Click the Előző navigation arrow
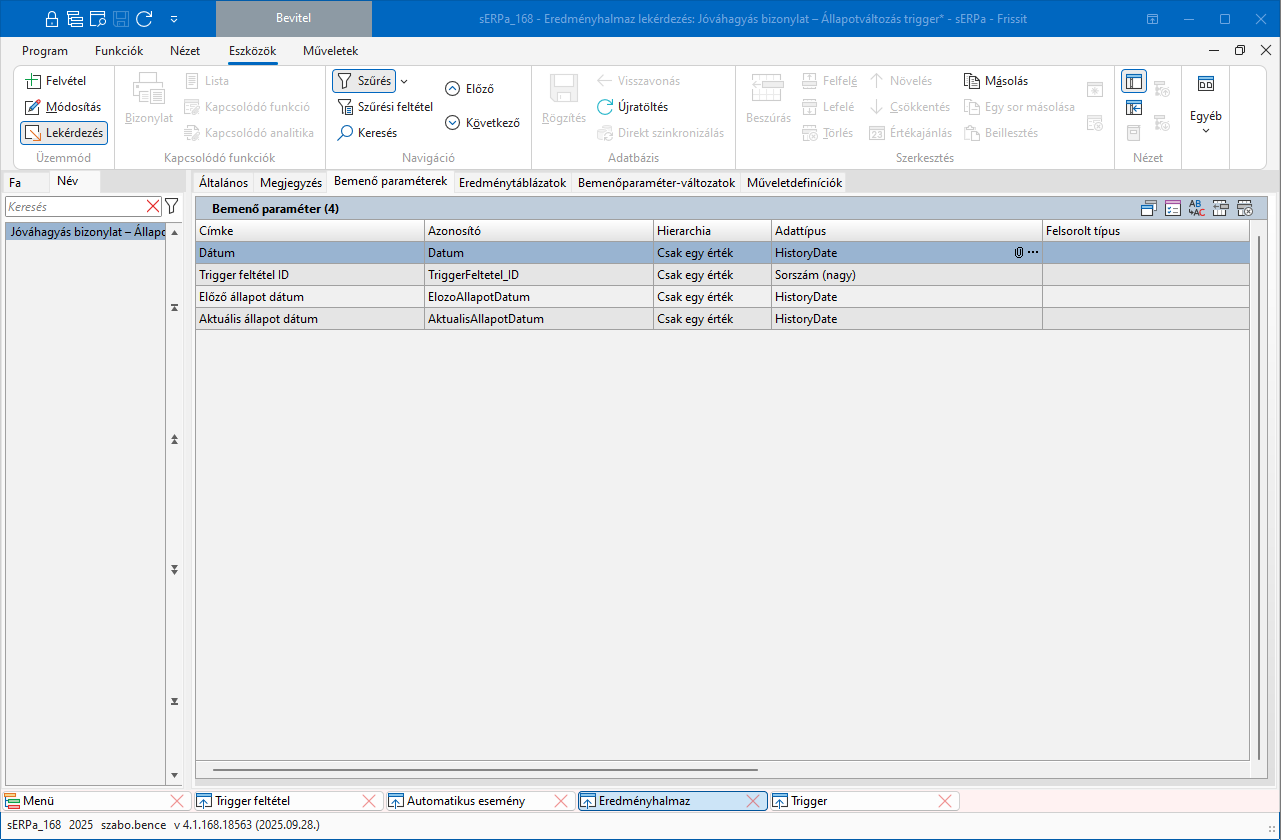 452,89
